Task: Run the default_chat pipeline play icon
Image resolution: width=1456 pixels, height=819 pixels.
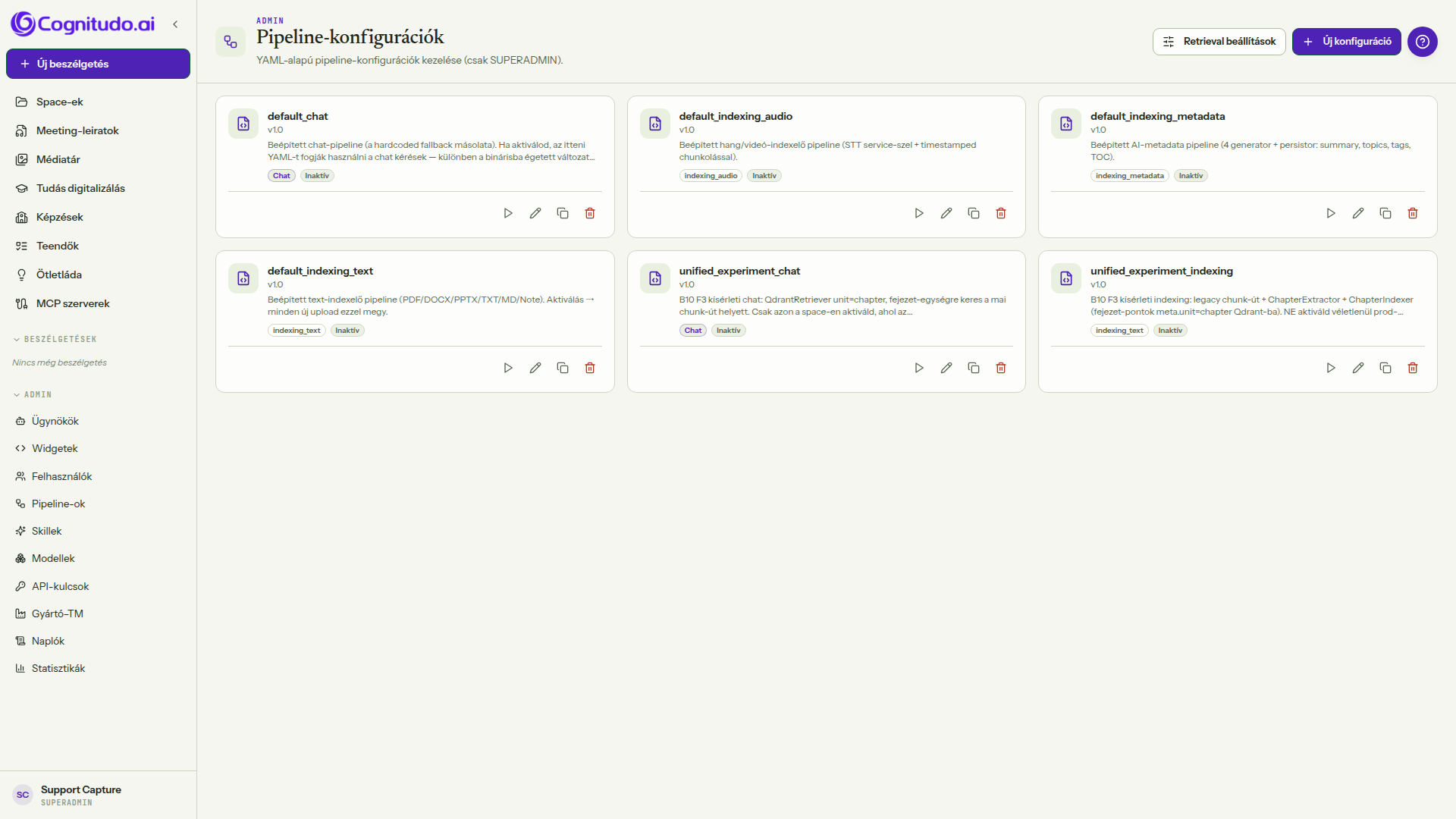Action: click(x=508, y=213)
